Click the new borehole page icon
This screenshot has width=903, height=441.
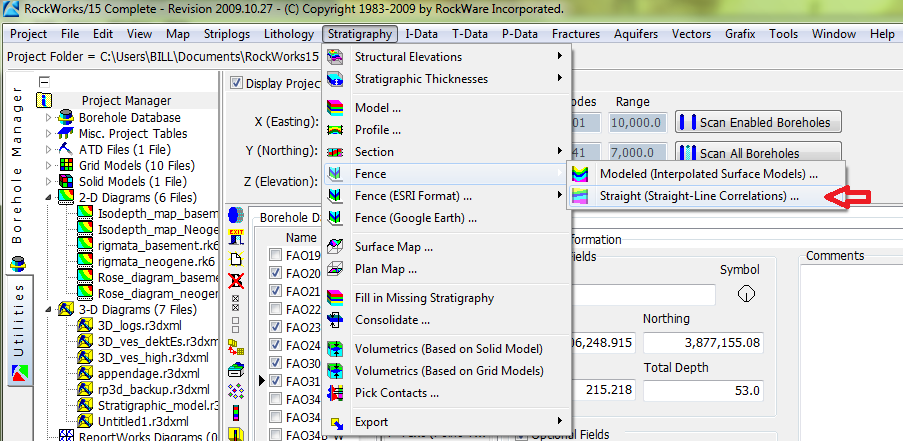point(236,258)
